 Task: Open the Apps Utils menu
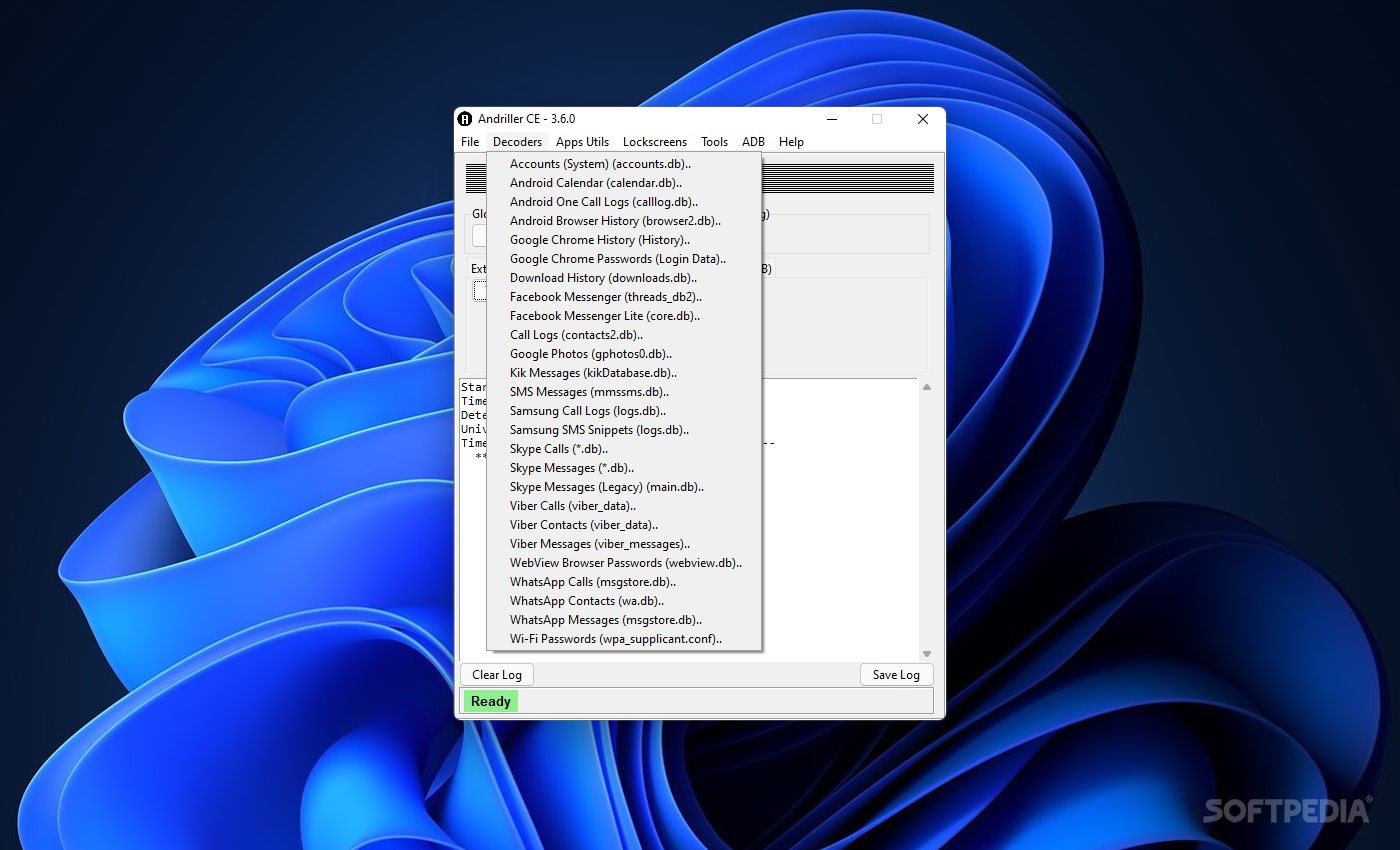(x=582, y=142)
